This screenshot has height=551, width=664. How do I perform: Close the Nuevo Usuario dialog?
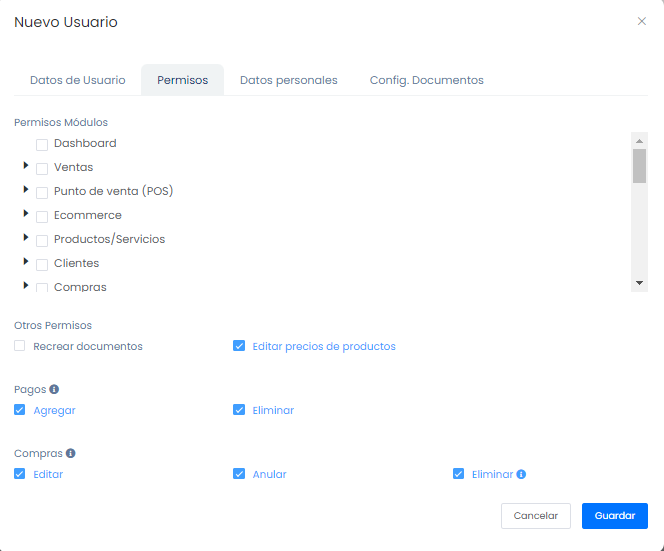(642, 21)
